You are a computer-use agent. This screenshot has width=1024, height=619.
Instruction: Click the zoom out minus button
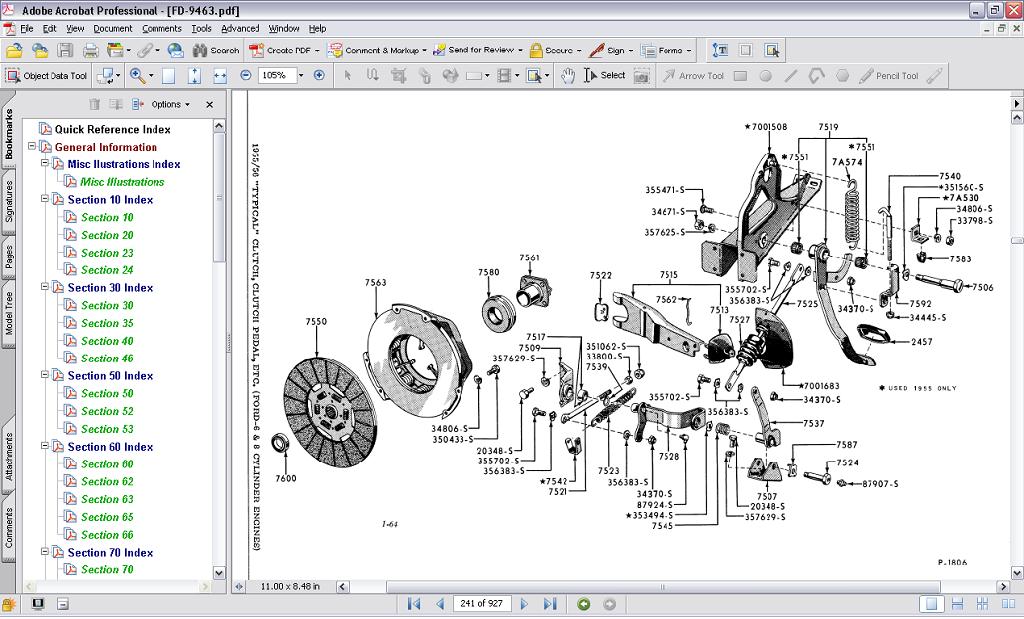pos(246,75)
